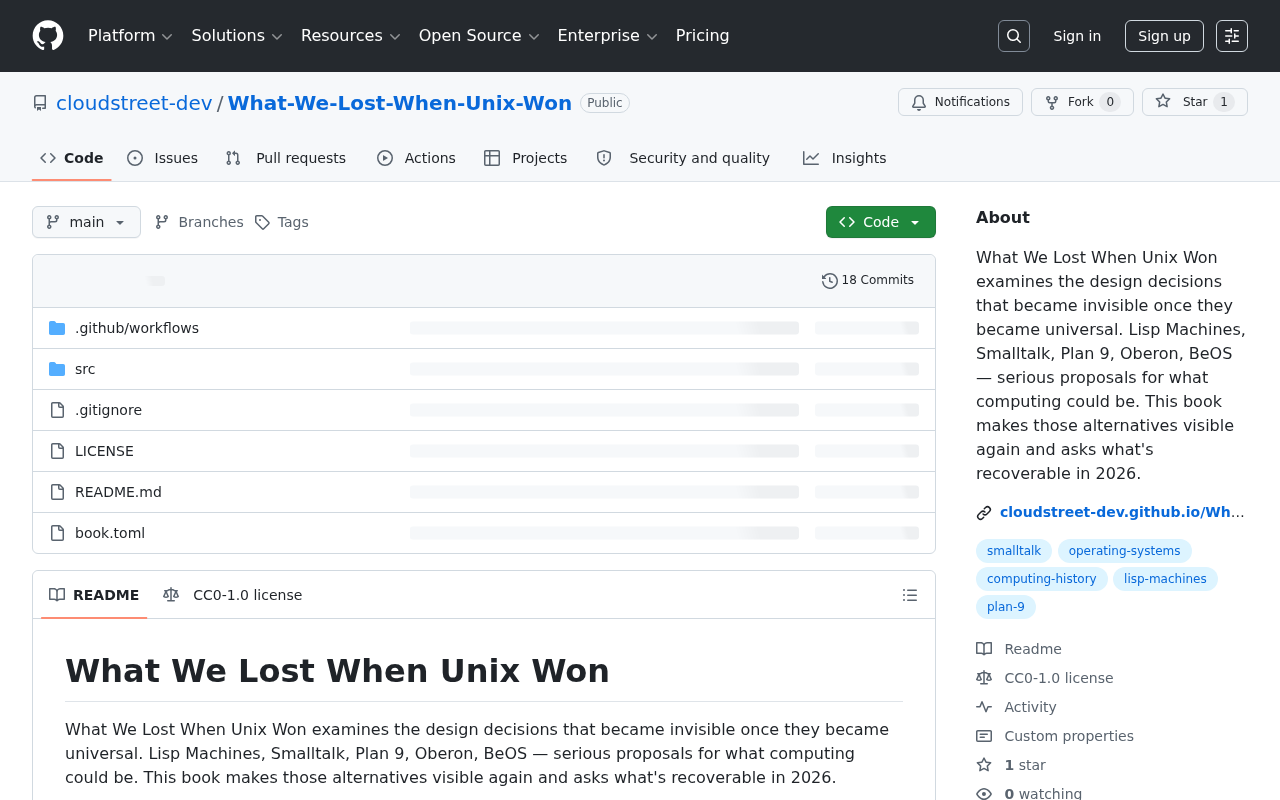Click the note icon beside Custom properties

click(x=984, y=736)
